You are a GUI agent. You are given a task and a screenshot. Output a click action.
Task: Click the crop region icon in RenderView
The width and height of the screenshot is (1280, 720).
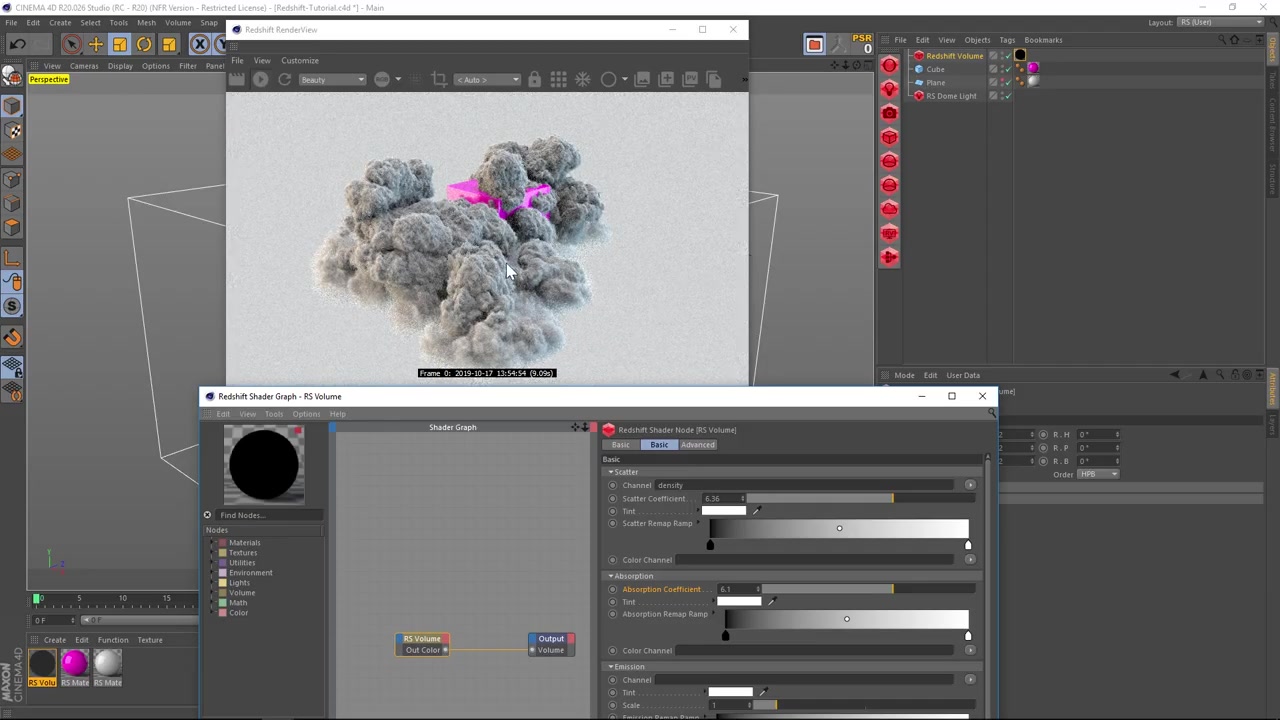pos(439,80)
